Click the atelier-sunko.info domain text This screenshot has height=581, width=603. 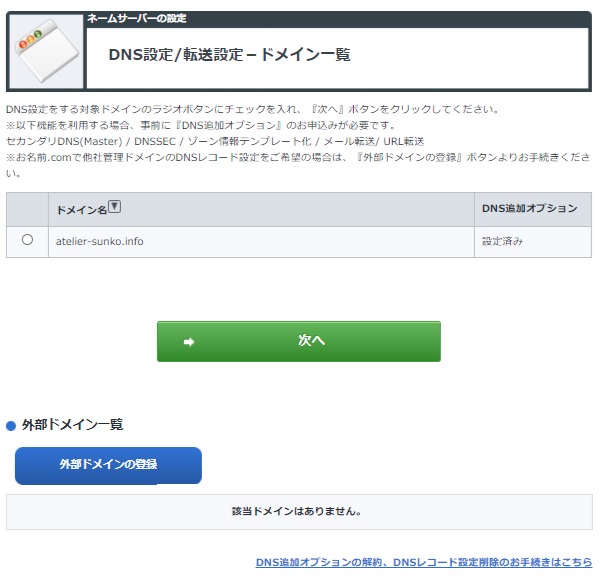[x=100, y=241]
